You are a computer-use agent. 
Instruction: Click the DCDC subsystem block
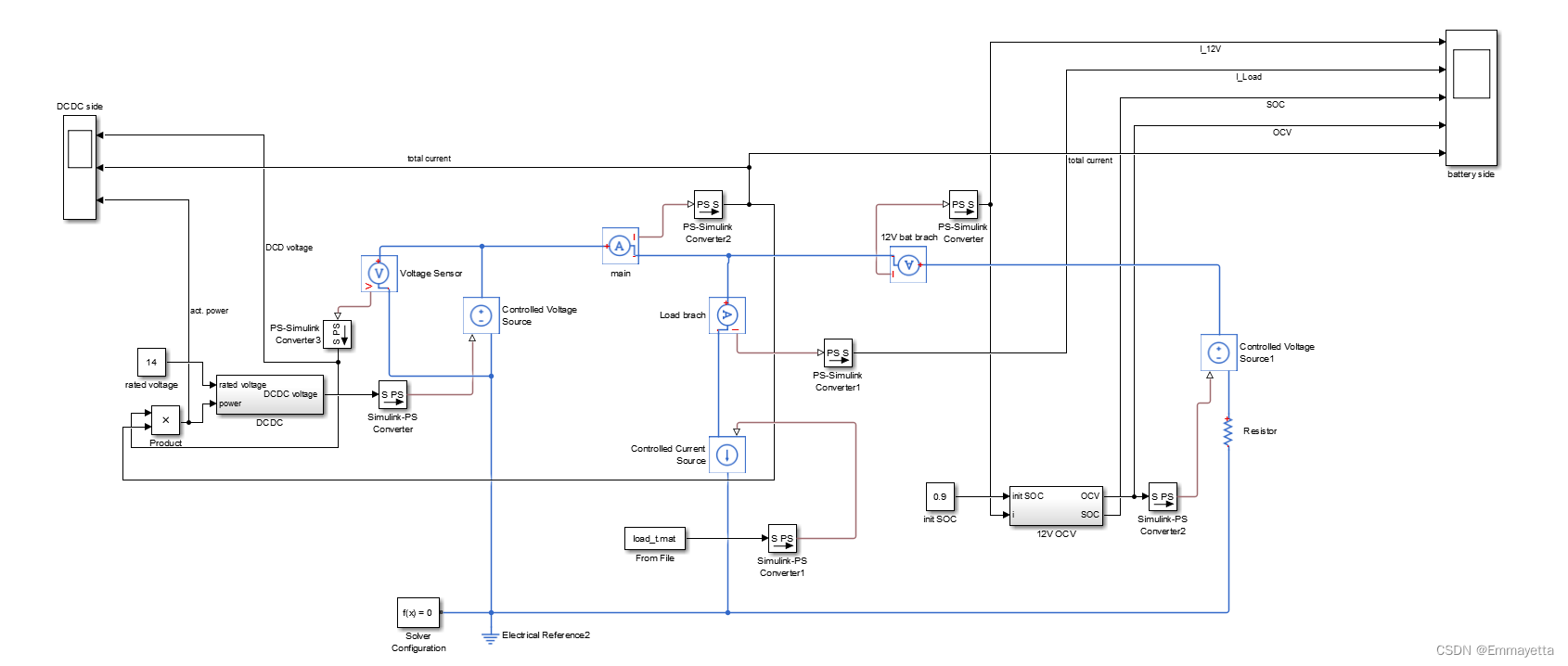click(269, 394)
